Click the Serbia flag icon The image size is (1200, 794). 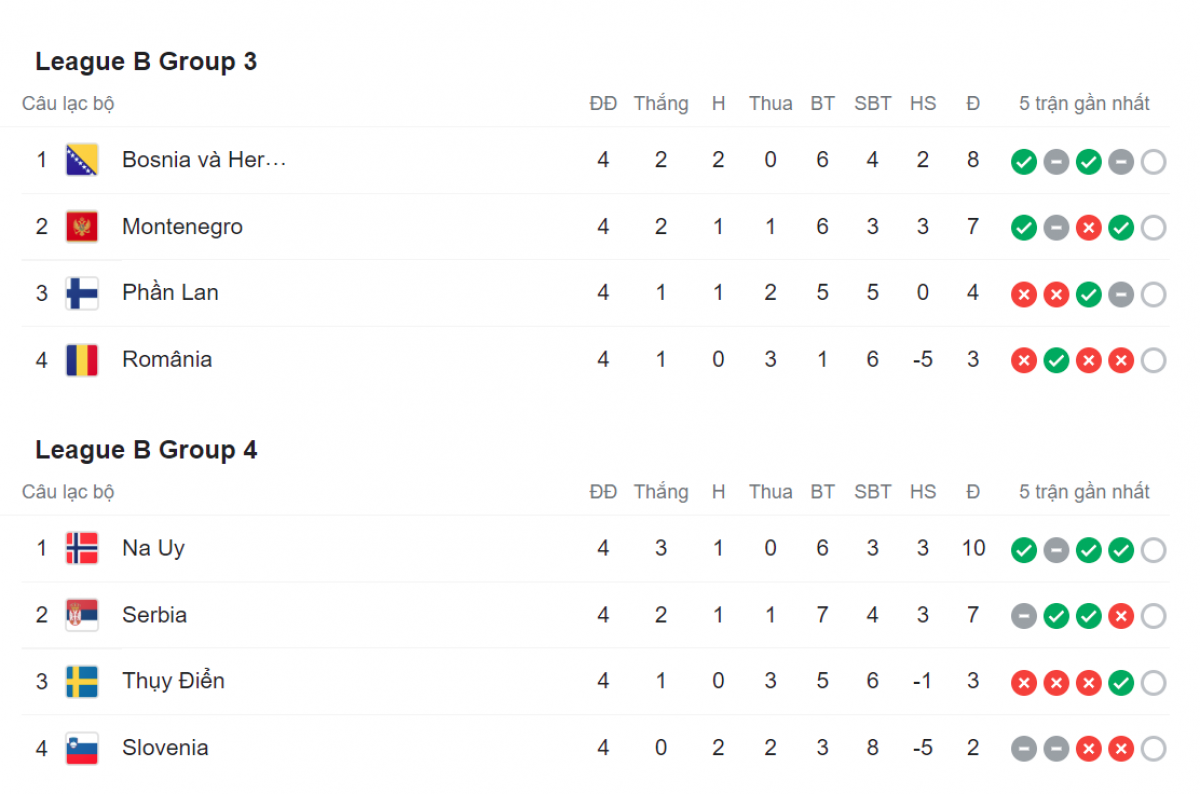[82, 615]
